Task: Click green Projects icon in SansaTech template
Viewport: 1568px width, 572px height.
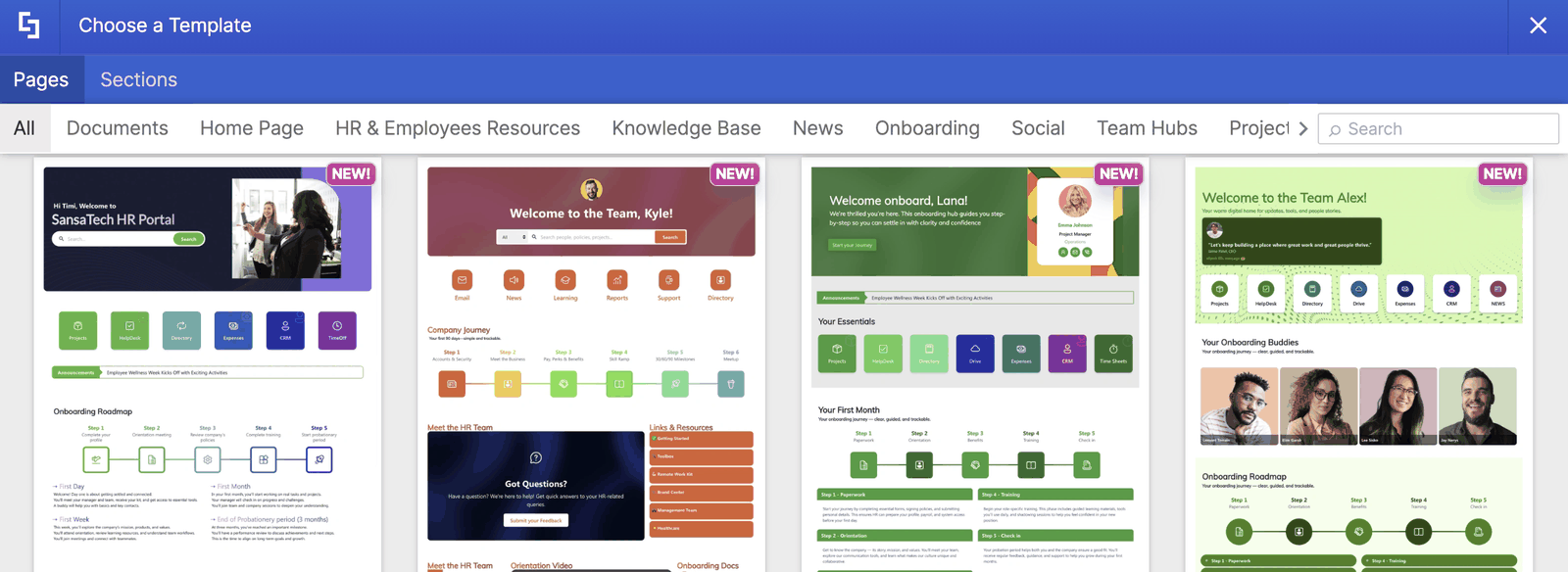Action: [77, 330]
